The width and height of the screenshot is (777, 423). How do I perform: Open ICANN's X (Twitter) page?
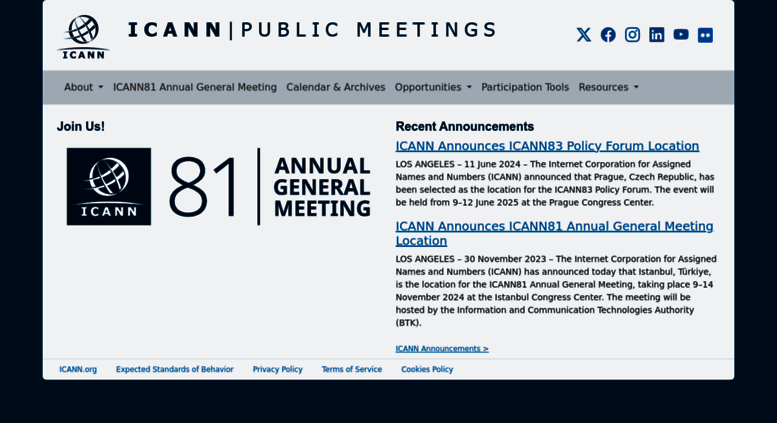[584, 35]
